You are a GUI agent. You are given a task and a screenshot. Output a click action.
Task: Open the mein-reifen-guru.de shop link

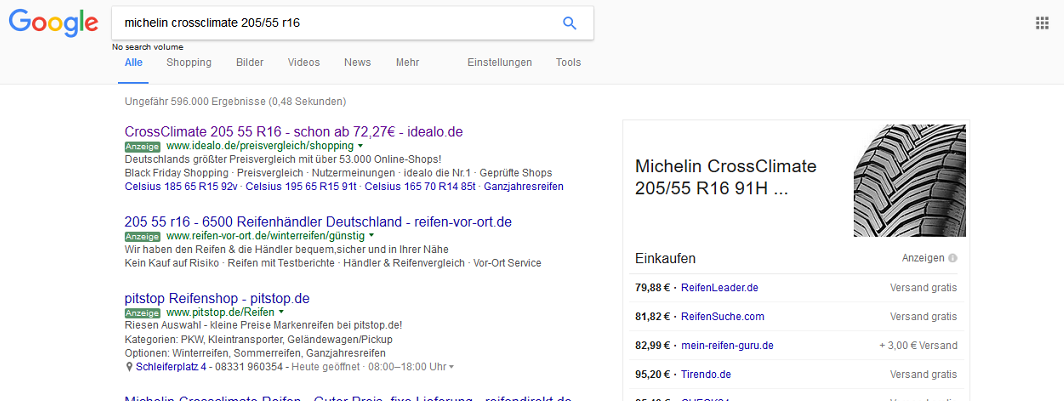[727, 346]
